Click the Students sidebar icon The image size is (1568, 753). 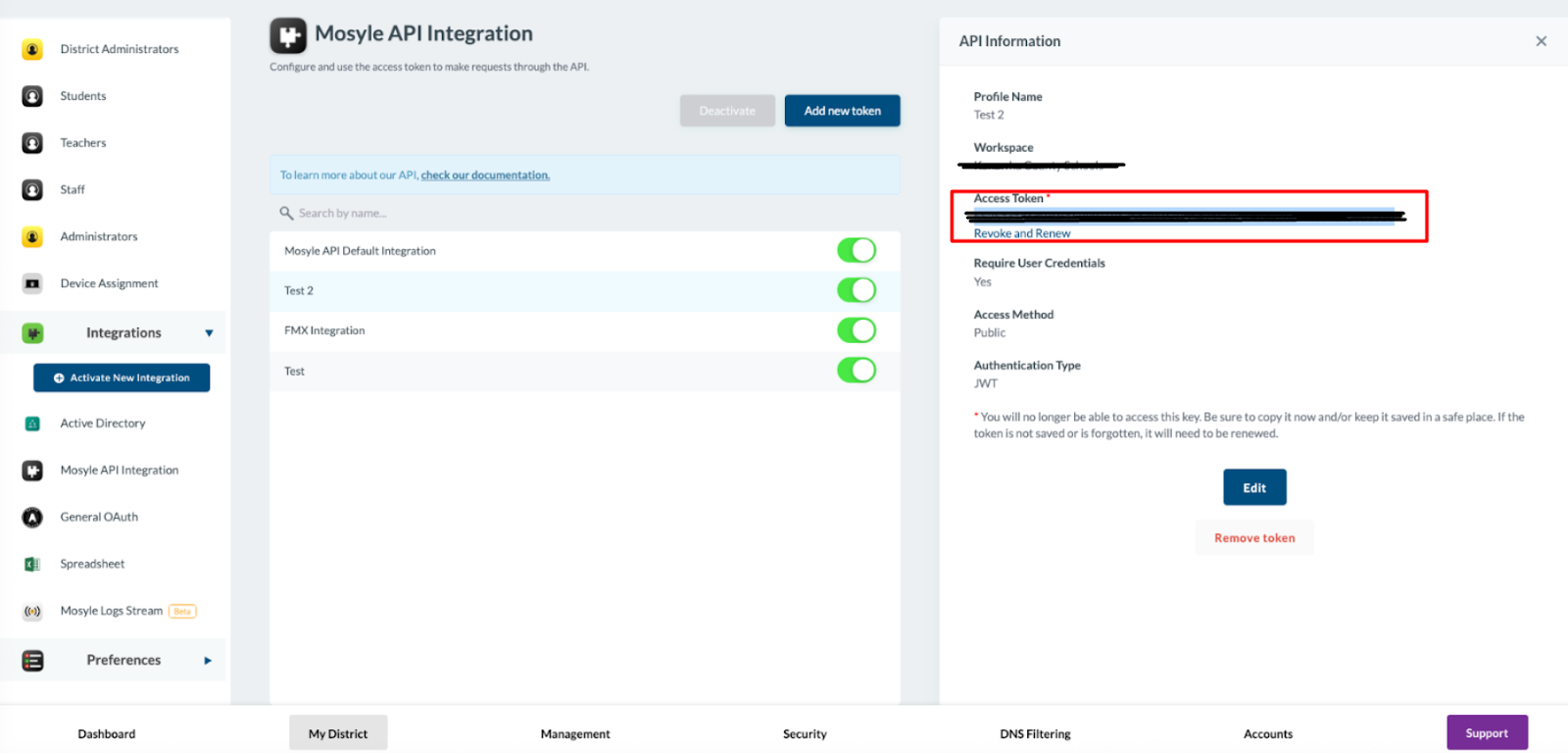32,96
